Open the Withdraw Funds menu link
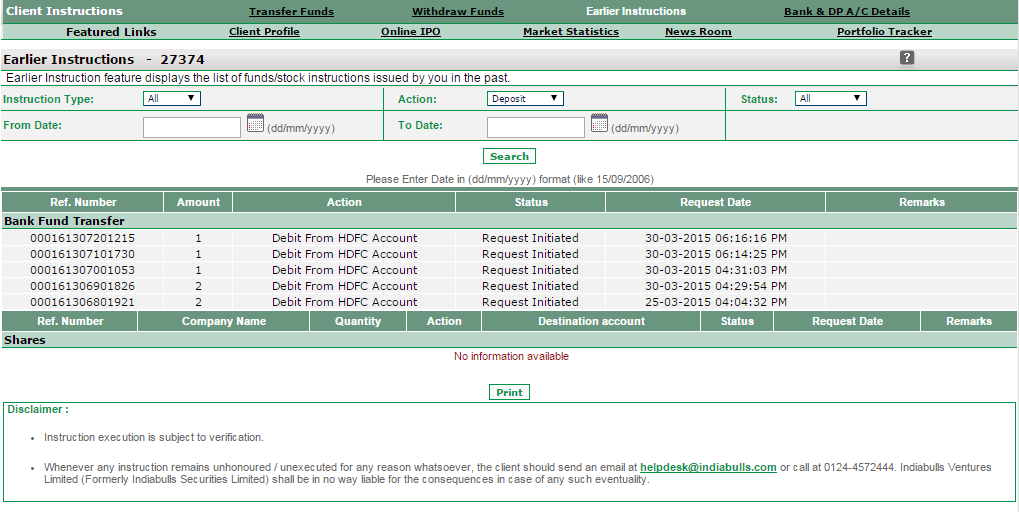Viewport: 1019px width, 512px height. coord(458,12)
